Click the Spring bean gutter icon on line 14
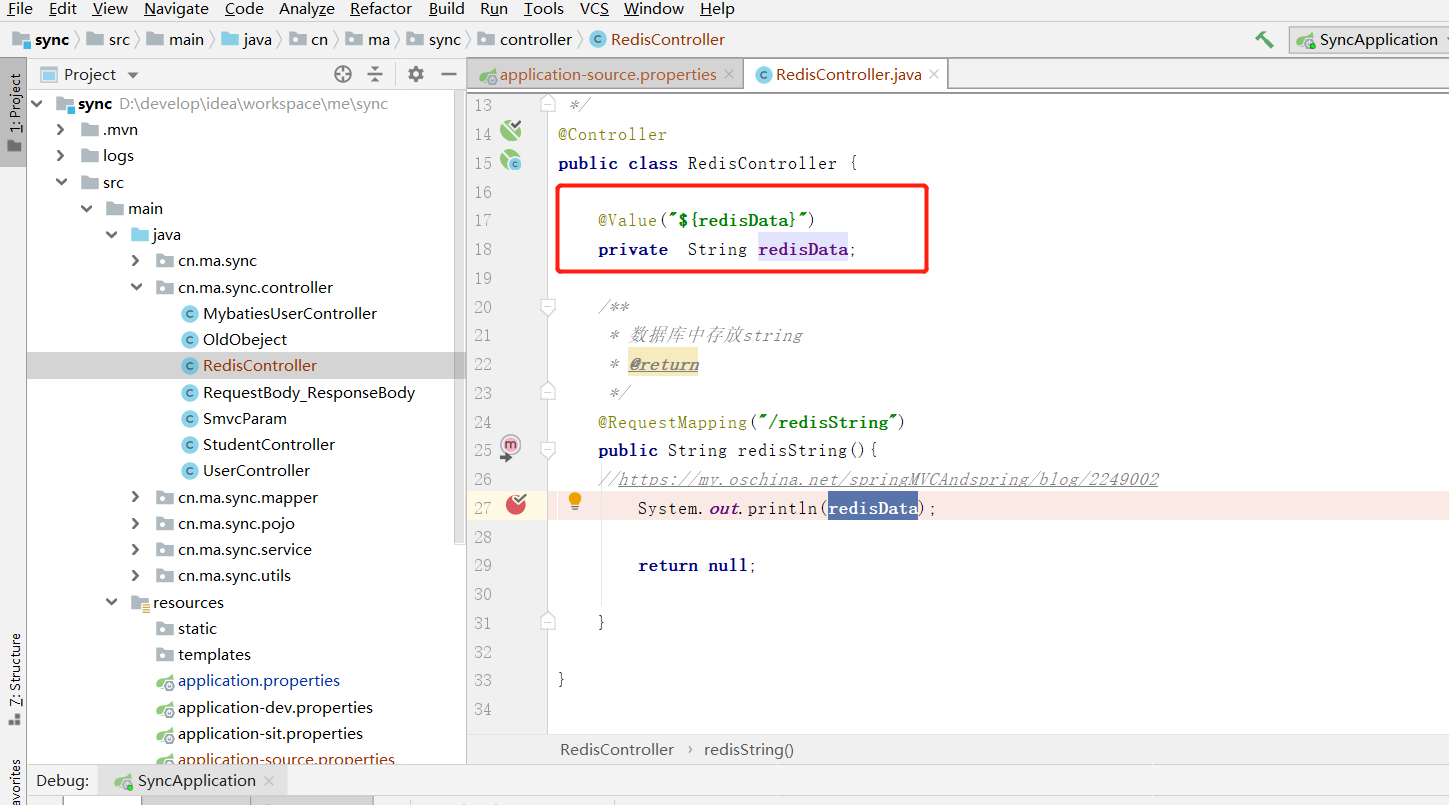The image size is (1449, 805). (x=511, y=130)
